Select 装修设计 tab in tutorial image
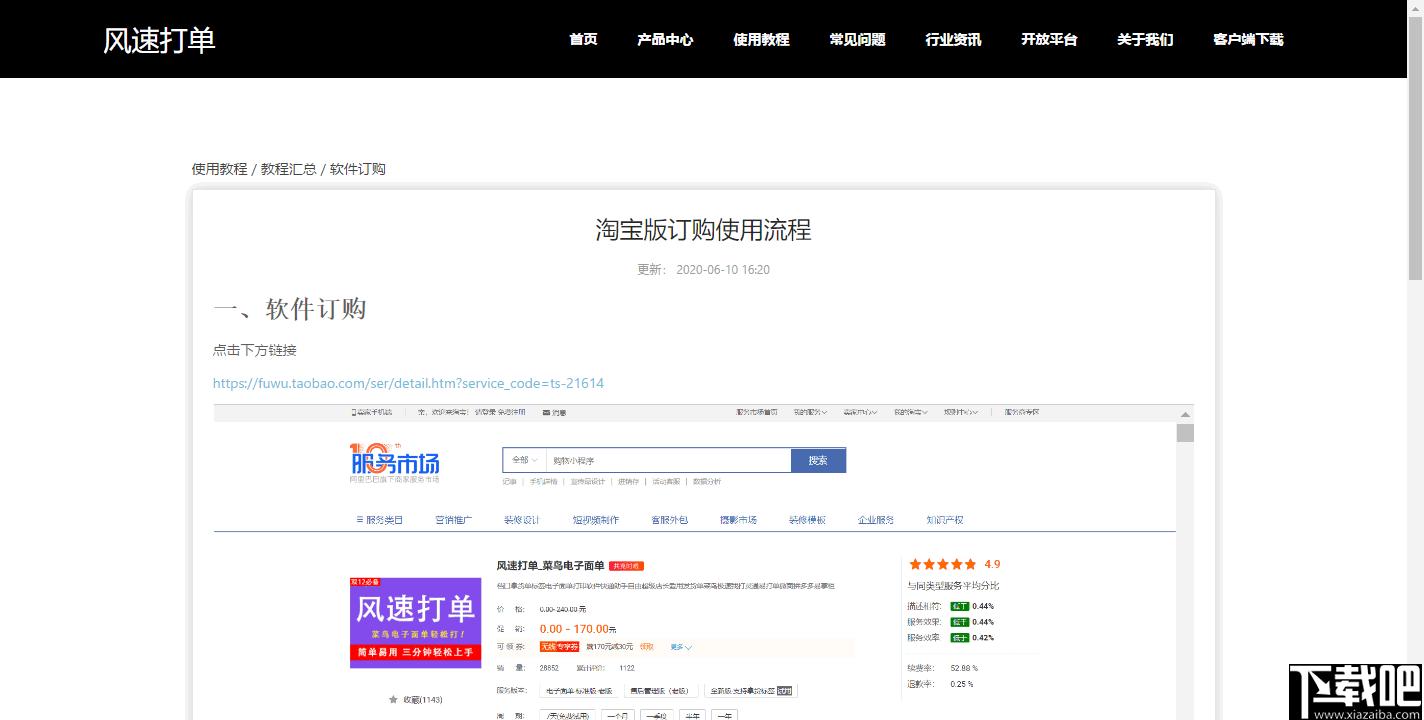Image resolution: width=1424 pixels, height=720 pixels. [x=521, y=520]
